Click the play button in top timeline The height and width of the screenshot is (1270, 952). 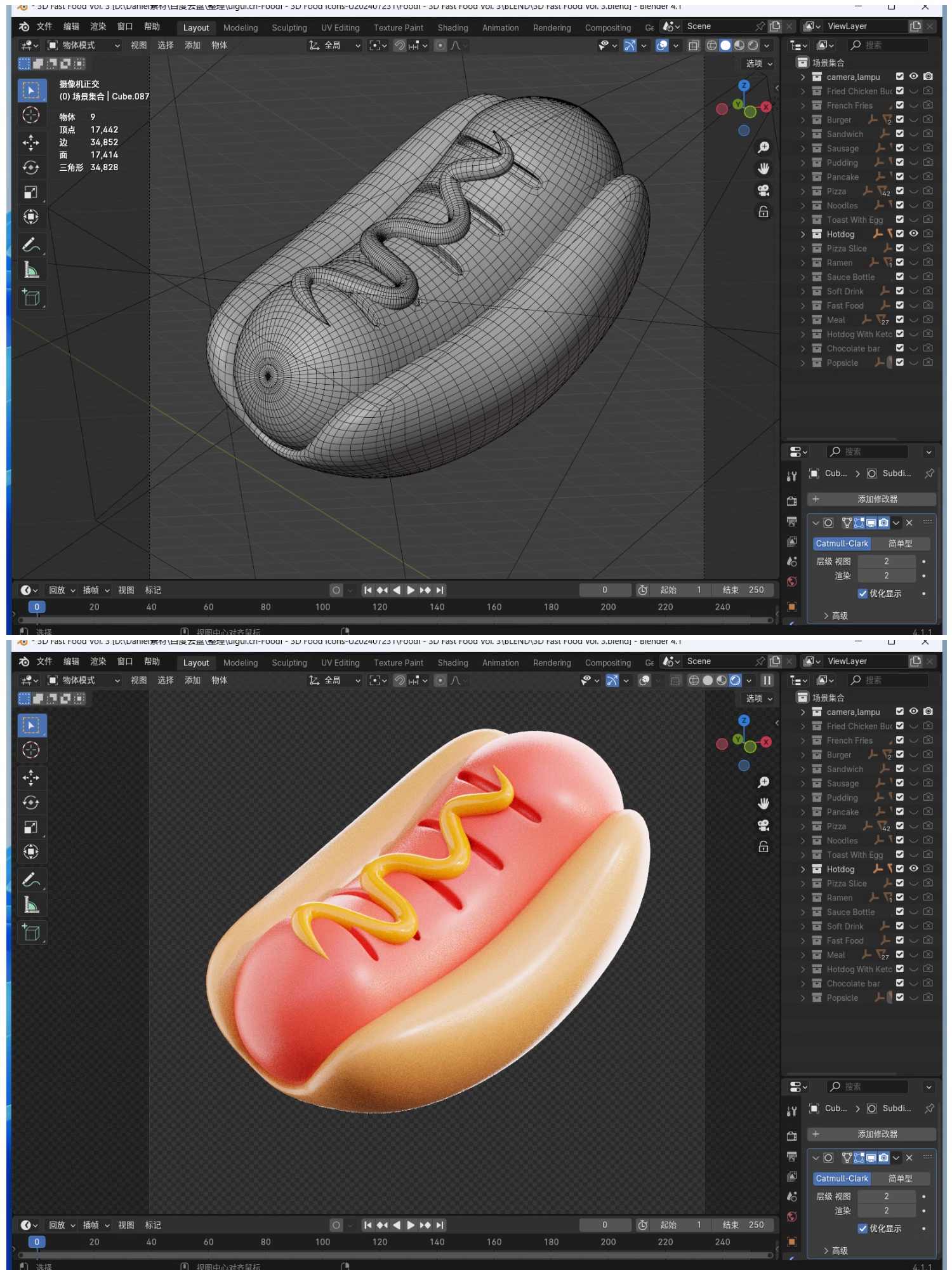tap(411, 590)
